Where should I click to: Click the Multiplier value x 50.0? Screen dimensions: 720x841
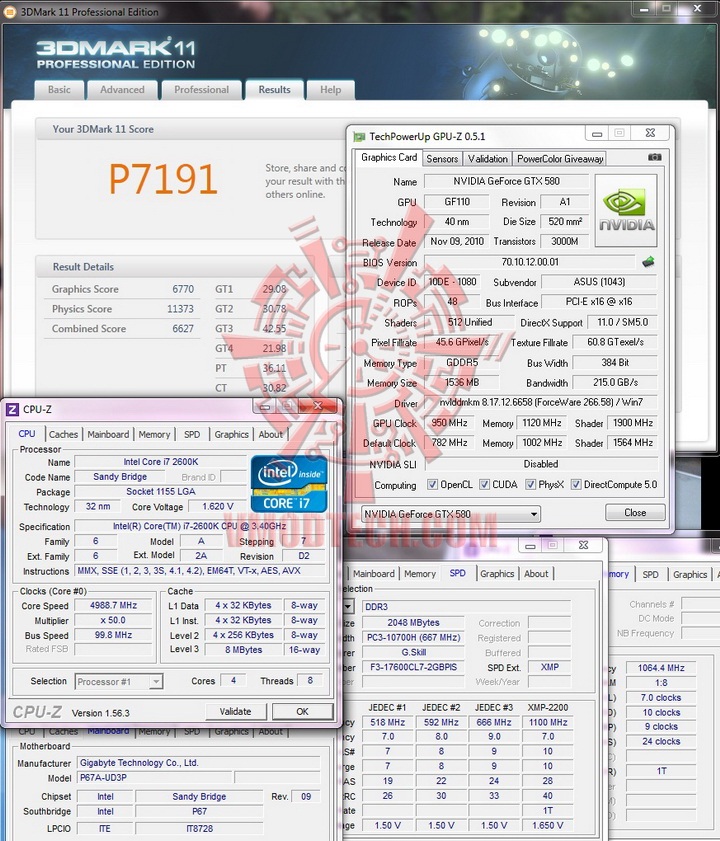[113, 621]
